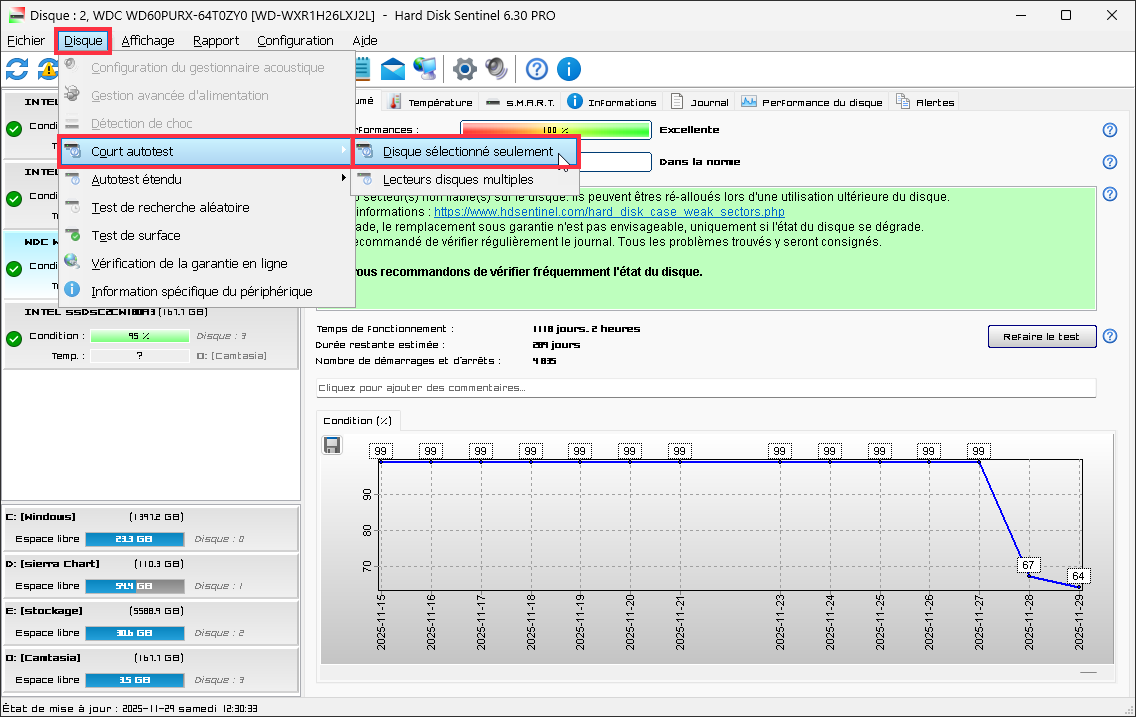
Task: Open the hdsentinel.com weak sectors link
Action: pyautogui.click(x=608, y=212)
